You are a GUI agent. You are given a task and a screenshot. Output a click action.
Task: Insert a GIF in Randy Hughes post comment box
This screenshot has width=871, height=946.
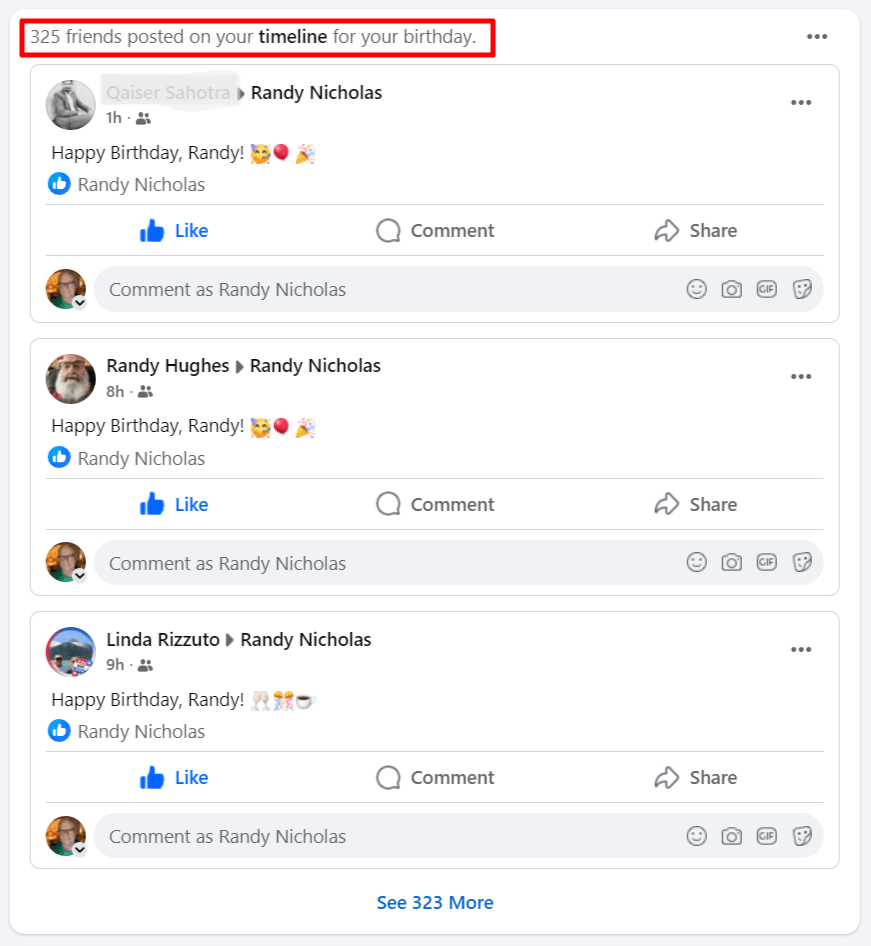(x=766, y=563)
